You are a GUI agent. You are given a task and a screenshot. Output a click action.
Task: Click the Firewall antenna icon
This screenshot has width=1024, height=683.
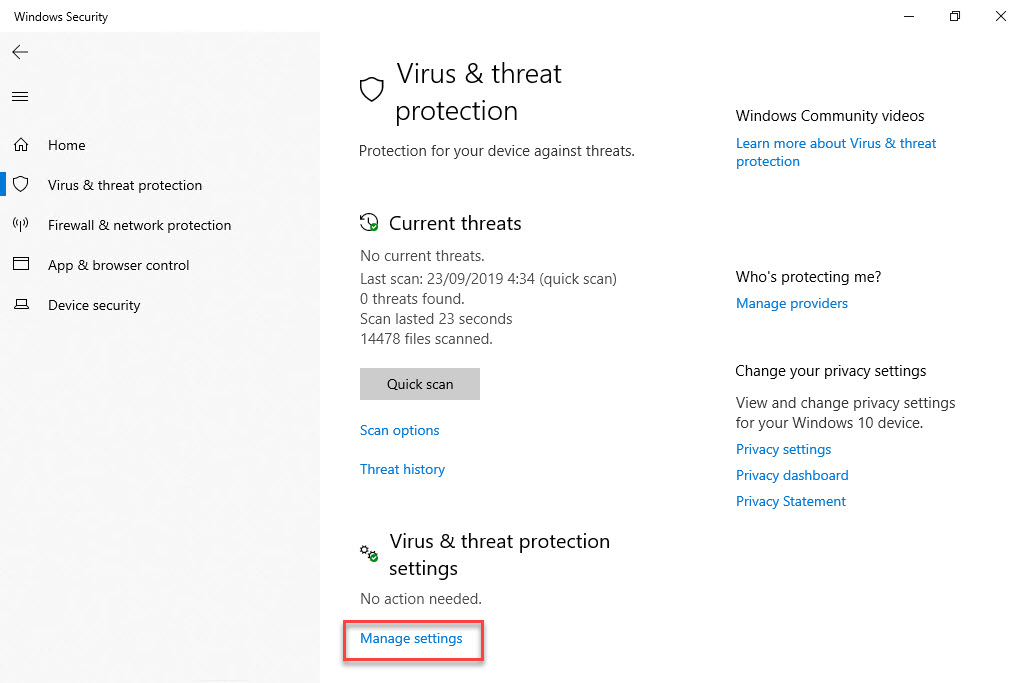tap(20, 225)
